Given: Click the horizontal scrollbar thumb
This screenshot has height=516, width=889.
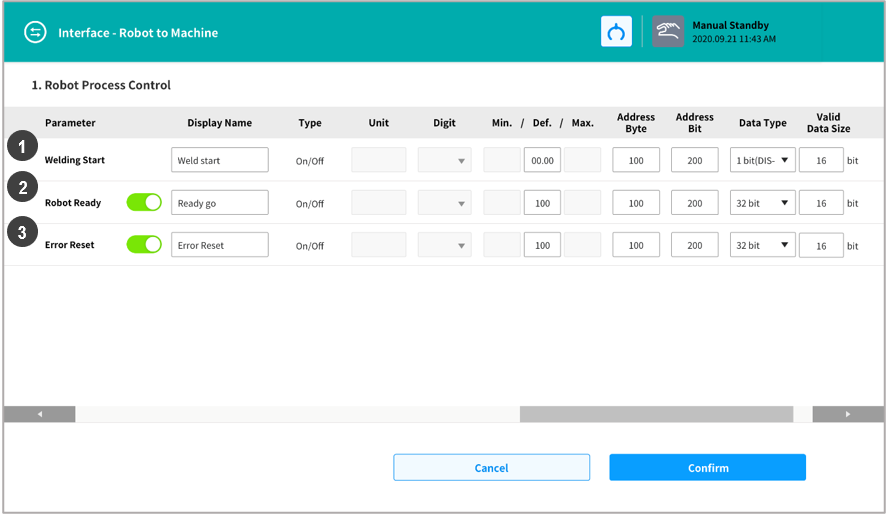Looking at the screenshot, I should 656,414.
